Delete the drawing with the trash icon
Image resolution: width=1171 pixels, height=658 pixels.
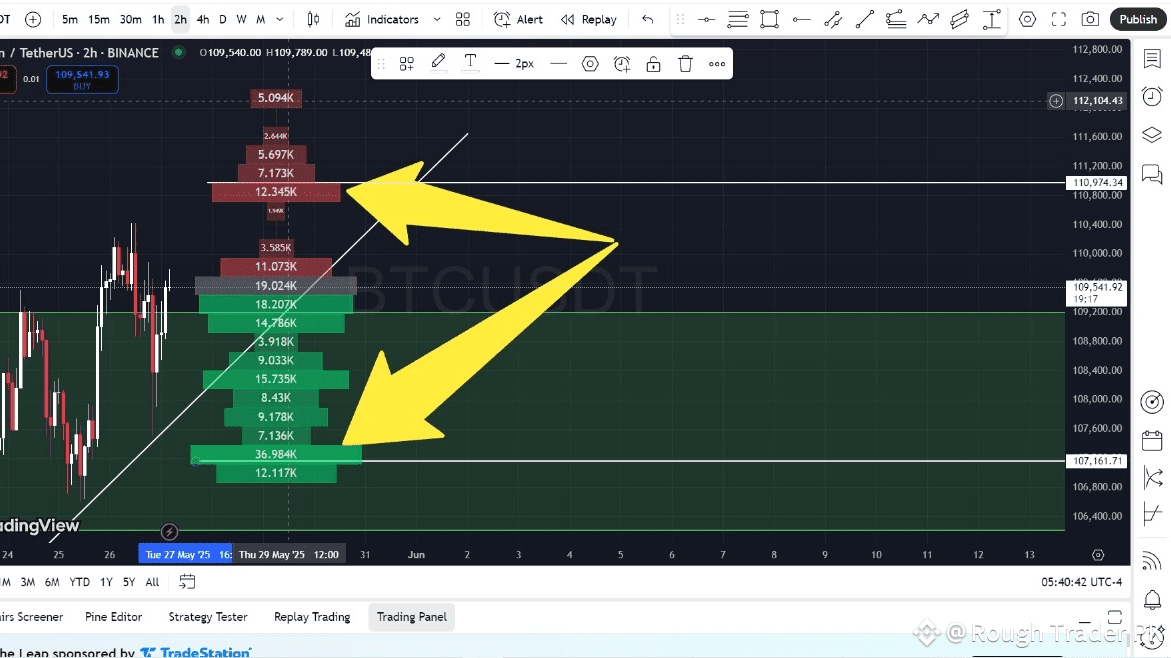685,62
